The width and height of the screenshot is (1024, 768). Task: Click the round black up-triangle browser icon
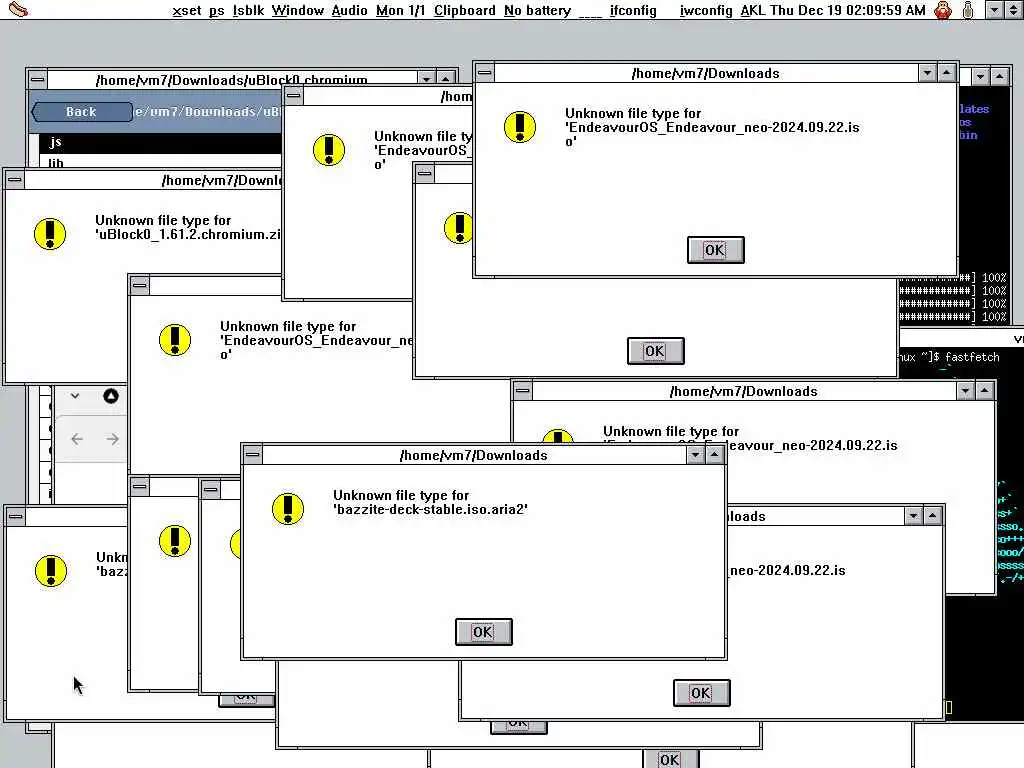(x=111, y=396)
